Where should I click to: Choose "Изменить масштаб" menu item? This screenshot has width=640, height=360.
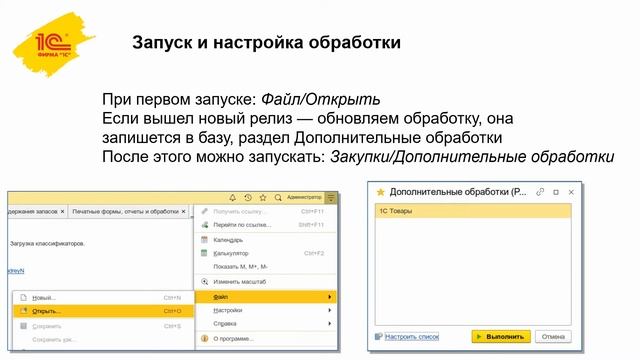click(265, 282)
